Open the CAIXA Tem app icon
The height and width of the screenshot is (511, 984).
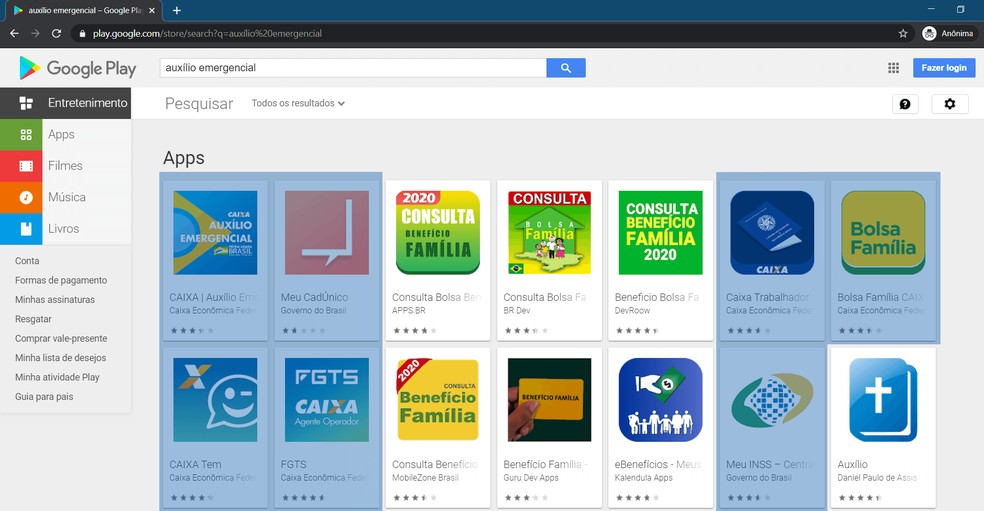tap(215, 400)
